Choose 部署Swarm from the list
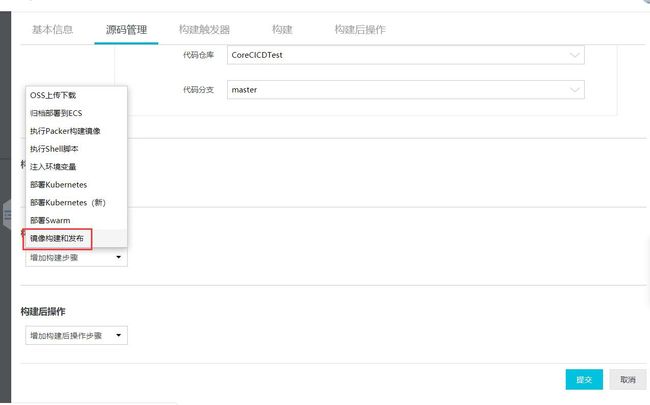The image size is (650, 405). point(76,220)
